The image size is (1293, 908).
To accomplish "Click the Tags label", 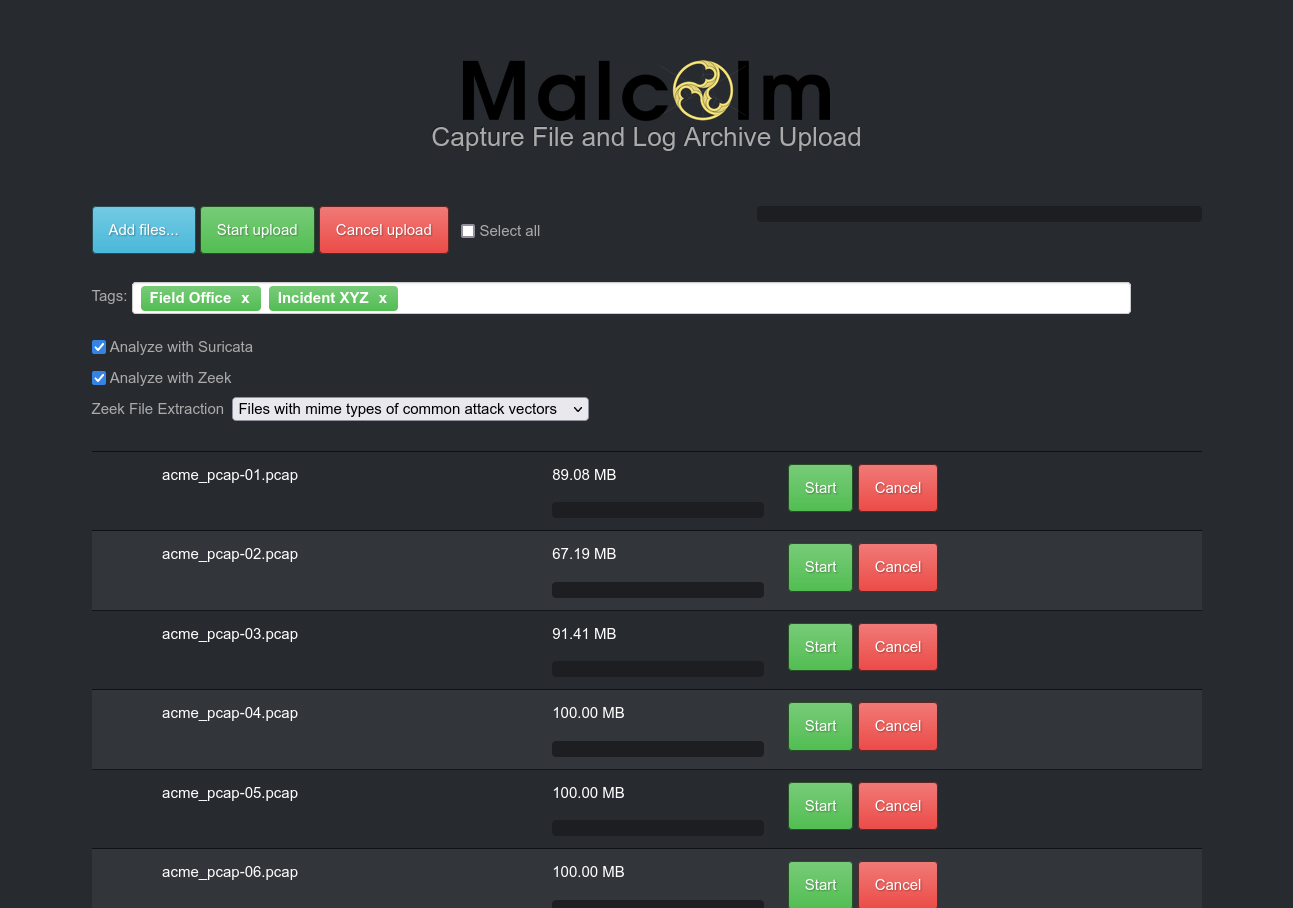I will tap(109, 296).
